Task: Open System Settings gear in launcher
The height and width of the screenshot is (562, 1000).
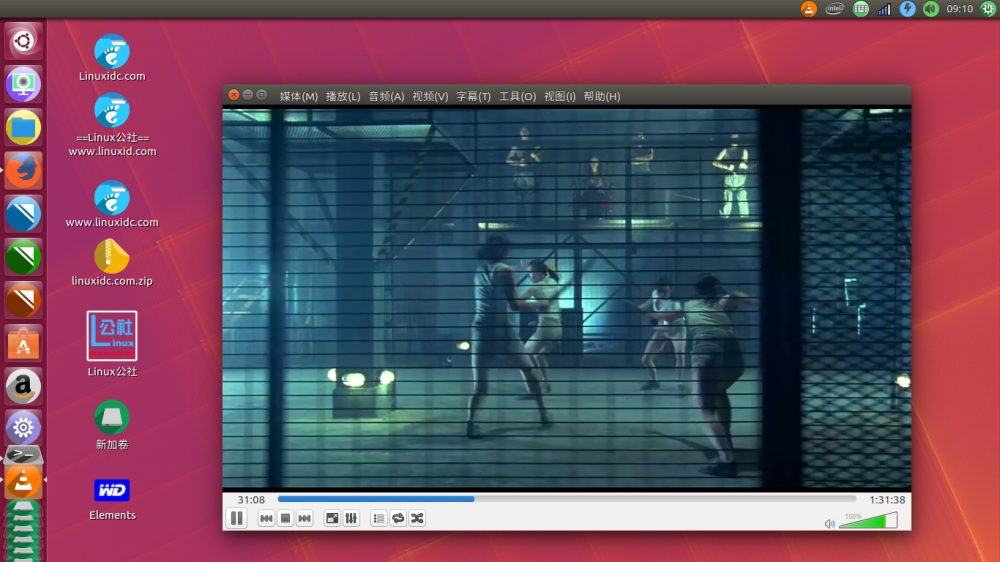Action: tap(23, 427)
